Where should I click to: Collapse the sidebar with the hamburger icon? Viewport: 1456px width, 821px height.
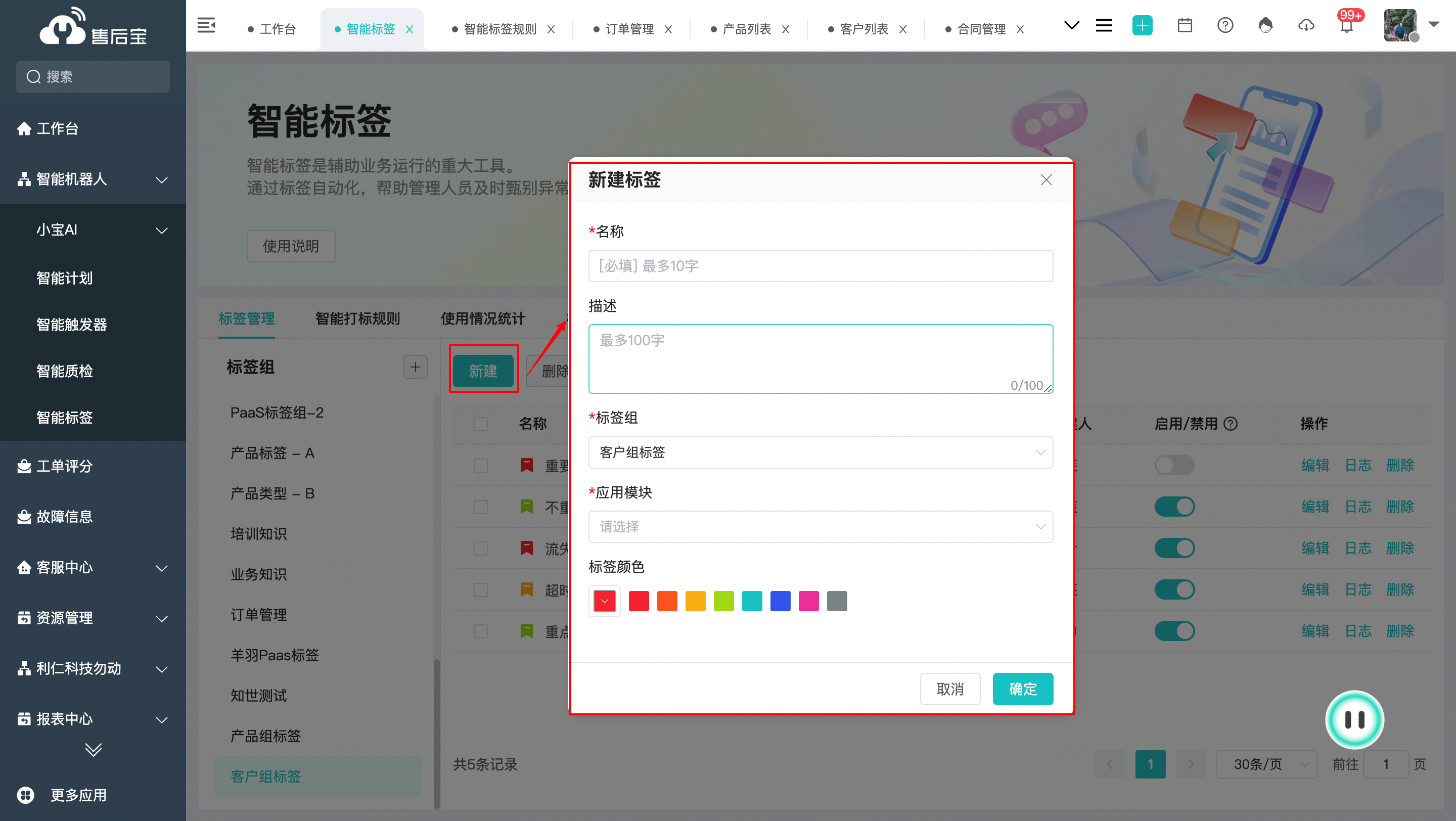(206, 25)
